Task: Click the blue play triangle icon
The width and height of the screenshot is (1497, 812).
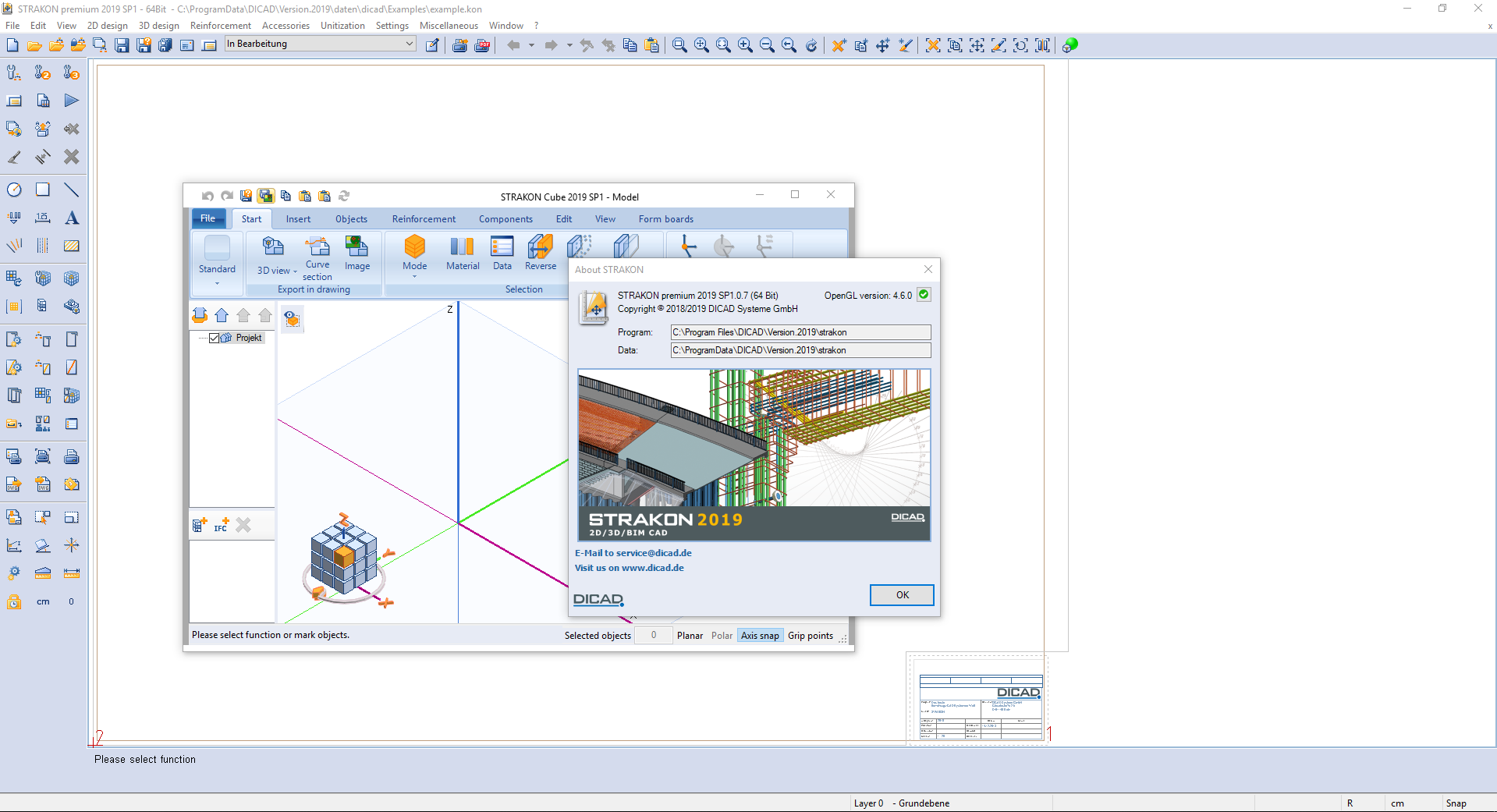Action: point(71,101)
